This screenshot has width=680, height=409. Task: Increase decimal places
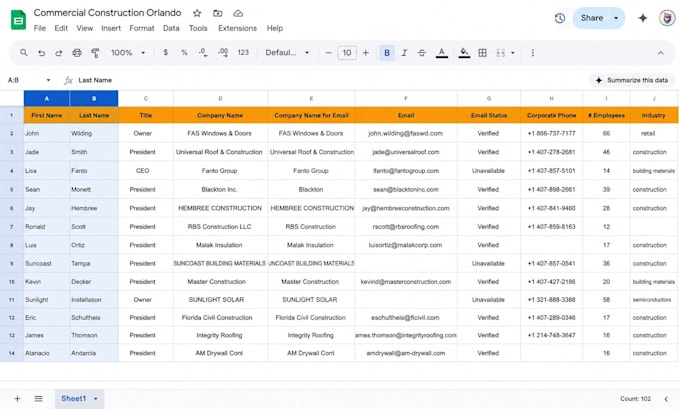coord(223,52)
